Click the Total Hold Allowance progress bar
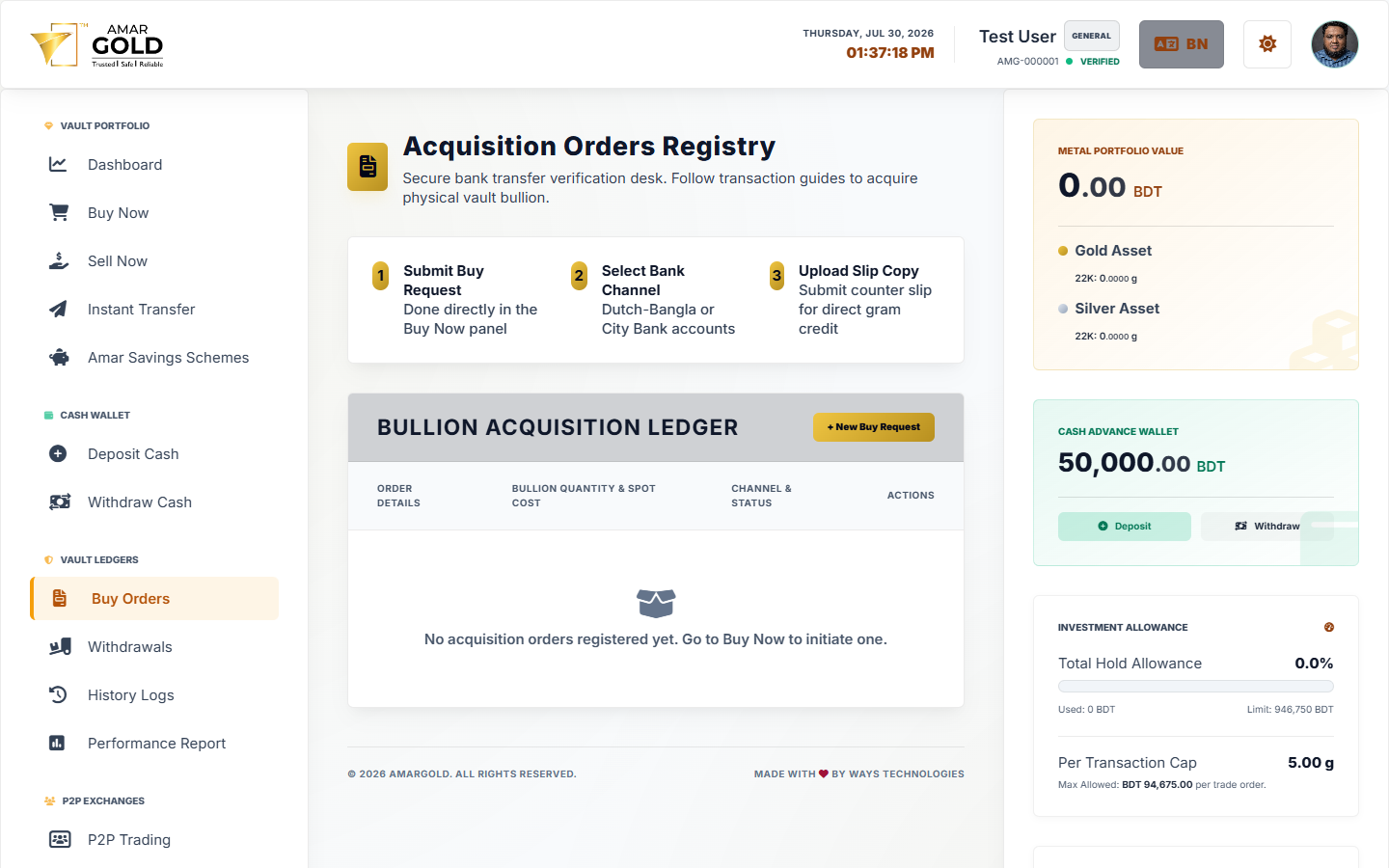Image resolution: width=1389 pixels, height=868 pixels. click(x=1196, y=687)
